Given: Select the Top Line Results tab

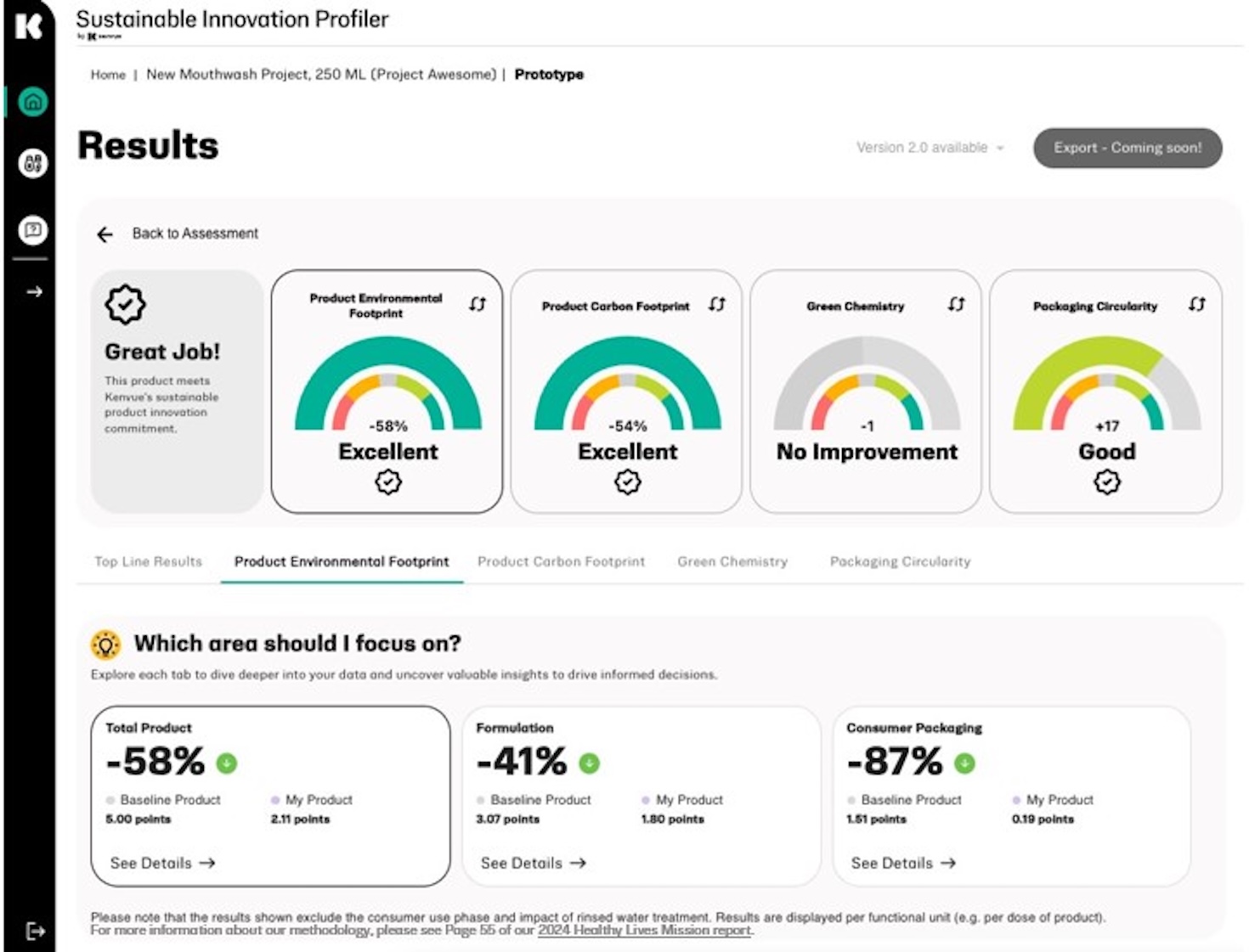Looking at the screenshot, I should (147, 561).
